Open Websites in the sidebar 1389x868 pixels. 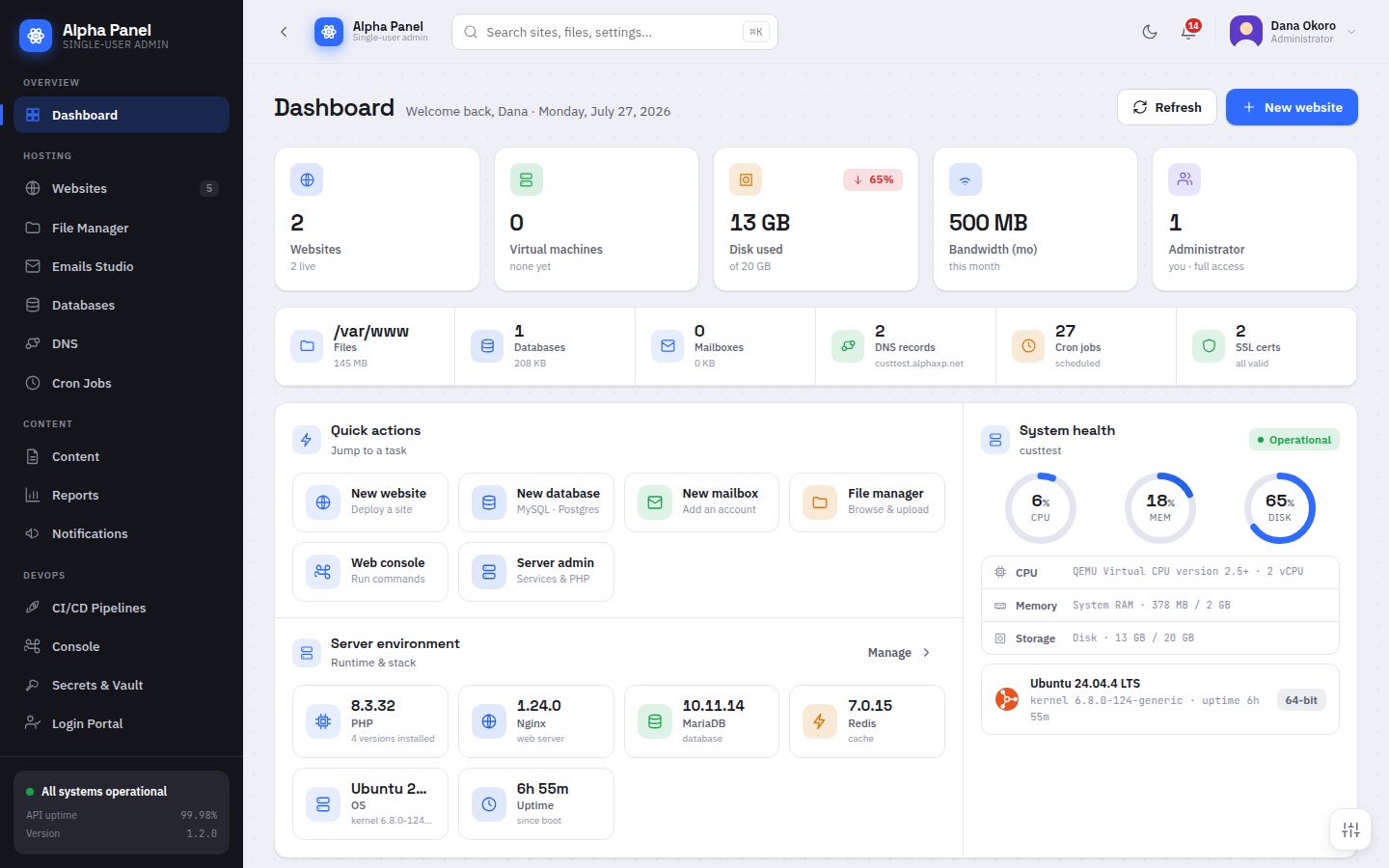click(x=122, y=188)
